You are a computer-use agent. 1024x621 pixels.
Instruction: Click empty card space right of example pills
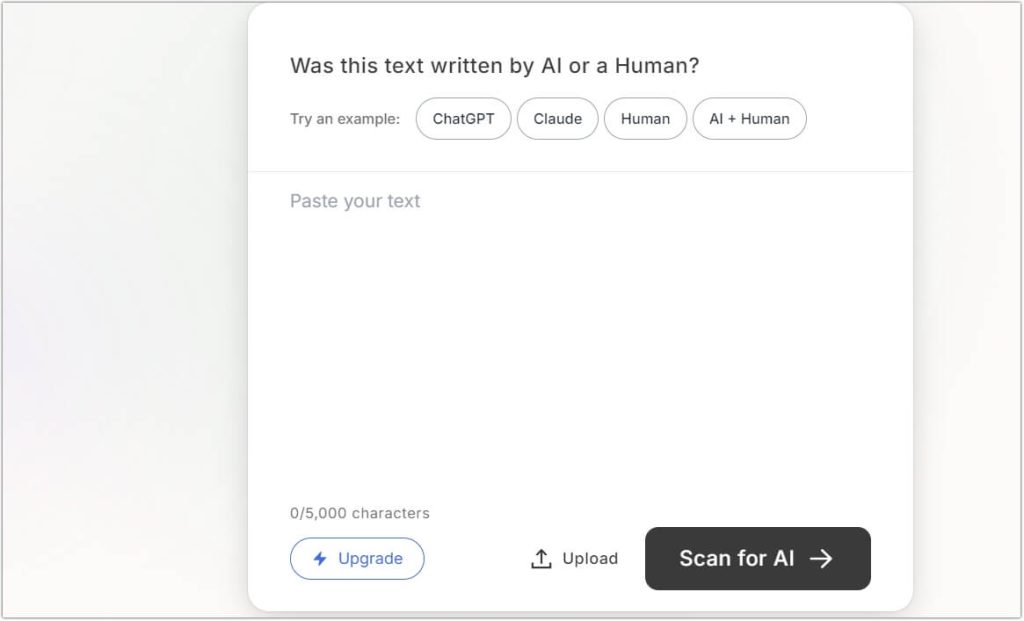[x=858, y=119]
